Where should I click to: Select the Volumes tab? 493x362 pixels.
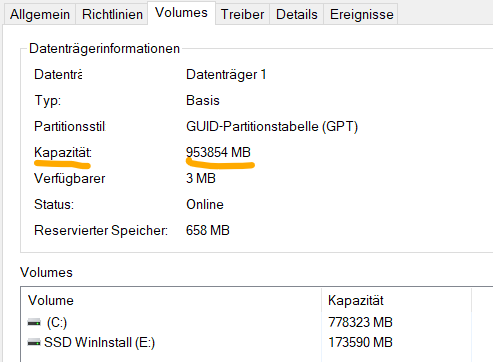tap(181, 13)
